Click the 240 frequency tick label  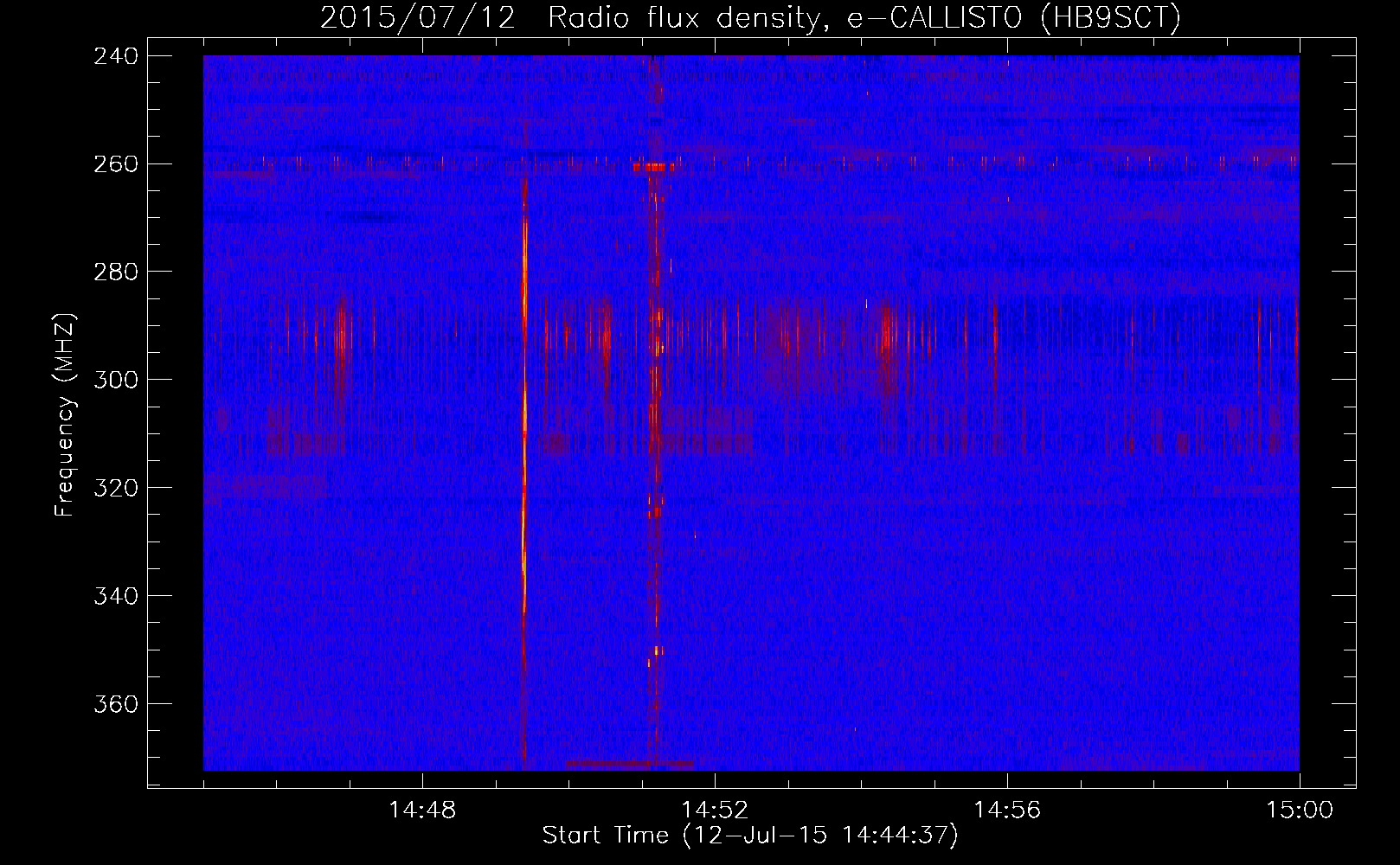tap(116, 56)
